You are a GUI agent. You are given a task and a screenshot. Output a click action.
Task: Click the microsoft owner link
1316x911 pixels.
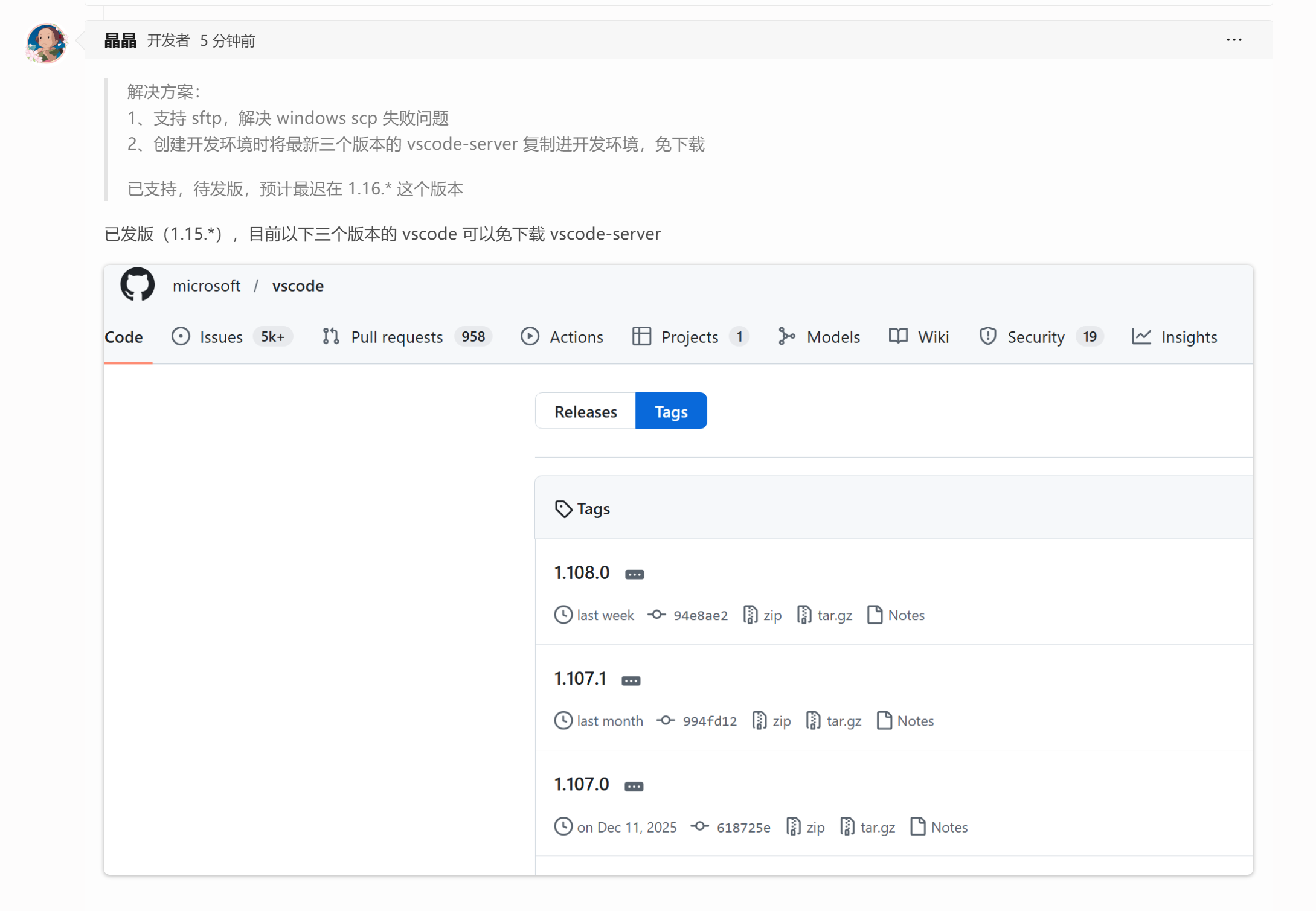click(x=206, y=286)
